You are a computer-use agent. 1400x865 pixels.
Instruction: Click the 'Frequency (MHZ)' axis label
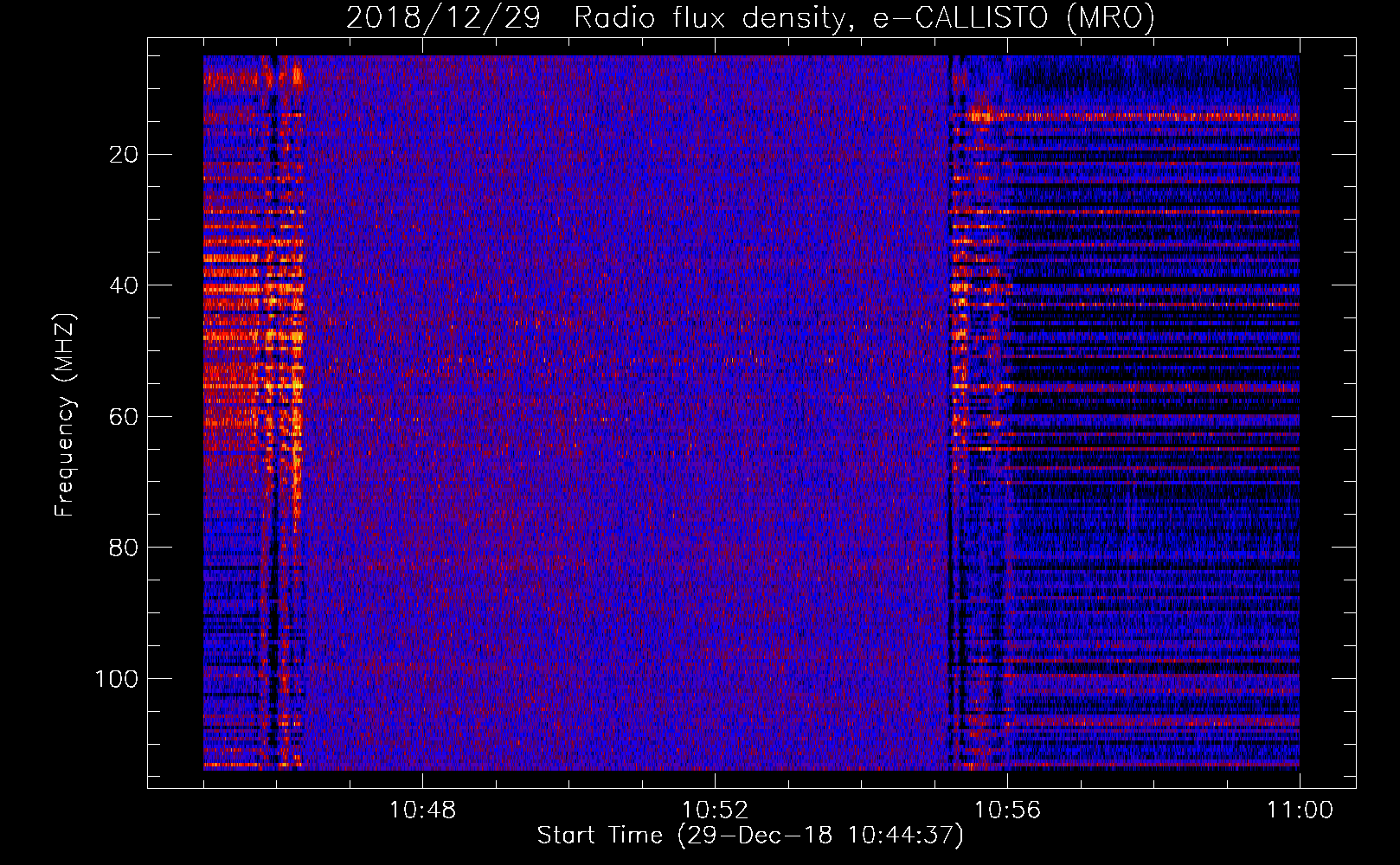click(65, 414)
